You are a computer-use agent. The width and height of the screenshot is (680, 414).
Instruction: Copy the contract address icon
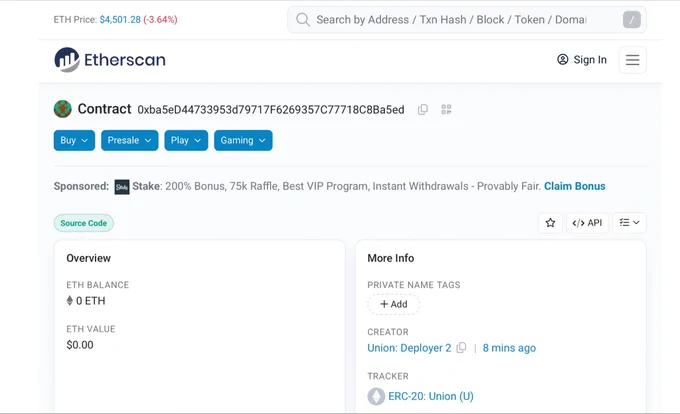pyautogui.click(x=423, y=110)
